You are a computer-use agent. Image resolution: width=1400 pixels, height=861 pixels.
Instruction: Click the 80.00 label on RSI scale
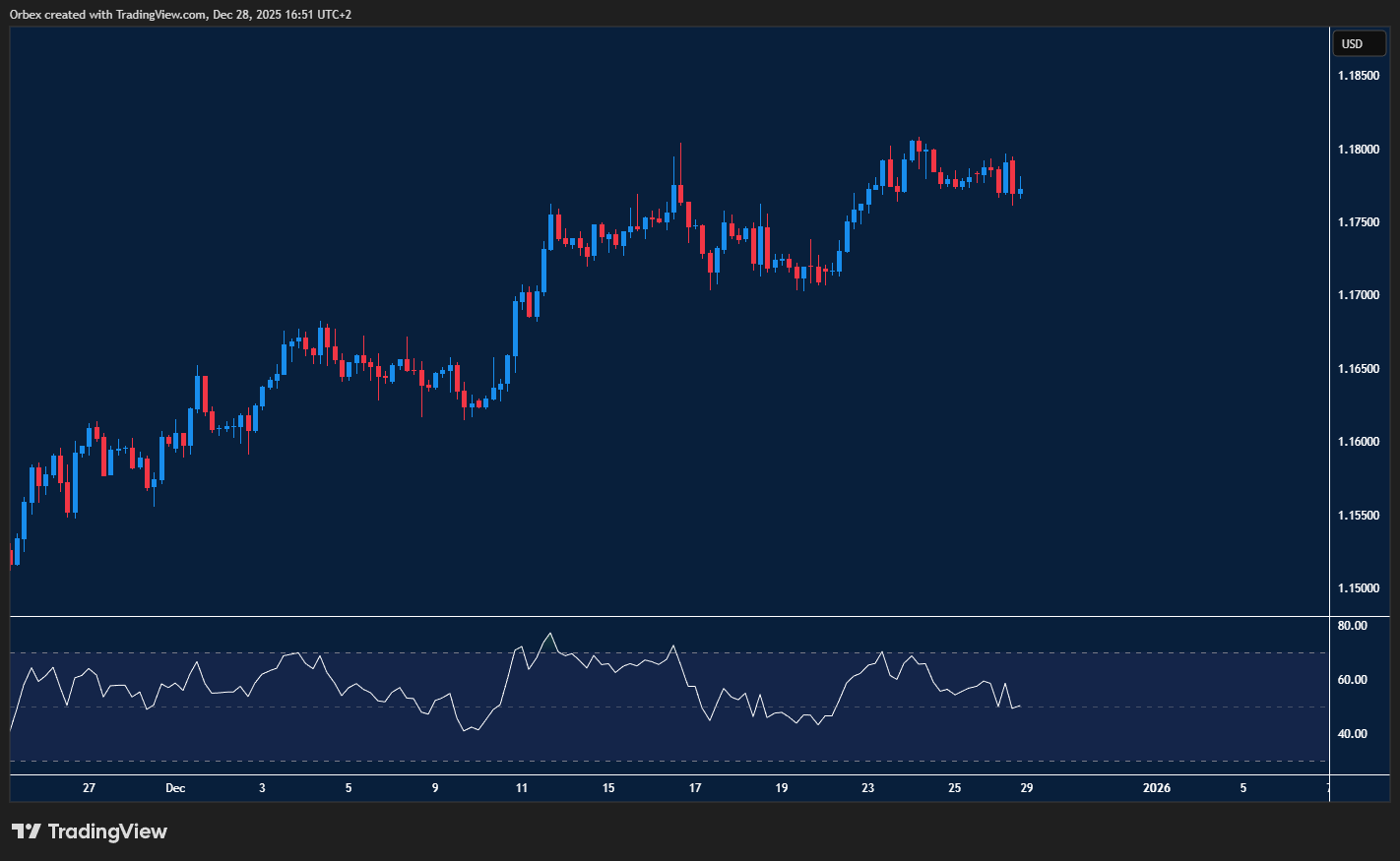(x=1351, y=625)
